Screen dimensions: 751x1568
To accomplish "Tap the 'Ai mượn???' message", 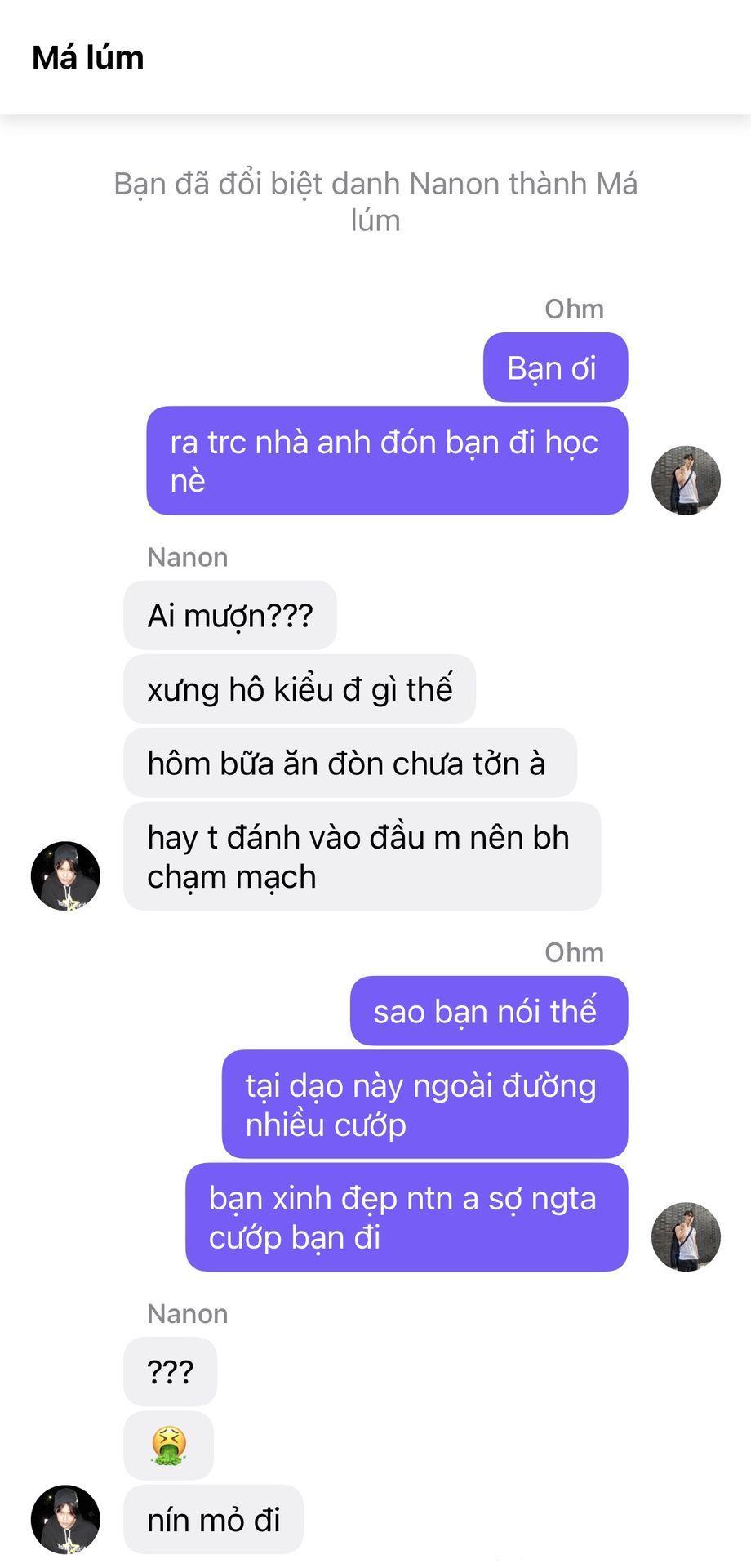I will coord(230,615).
